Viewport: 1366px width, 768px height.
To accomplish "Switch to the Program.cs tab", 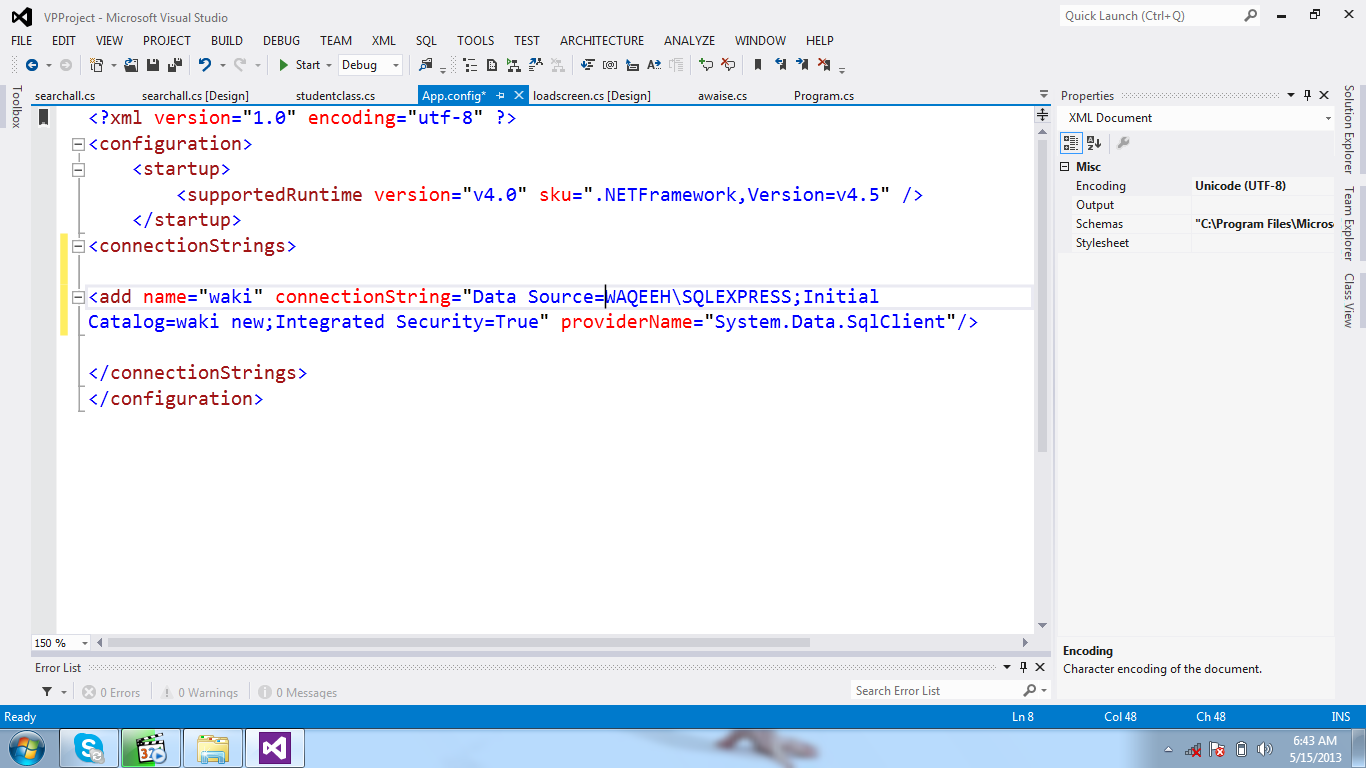I will [x=823, y=95].
